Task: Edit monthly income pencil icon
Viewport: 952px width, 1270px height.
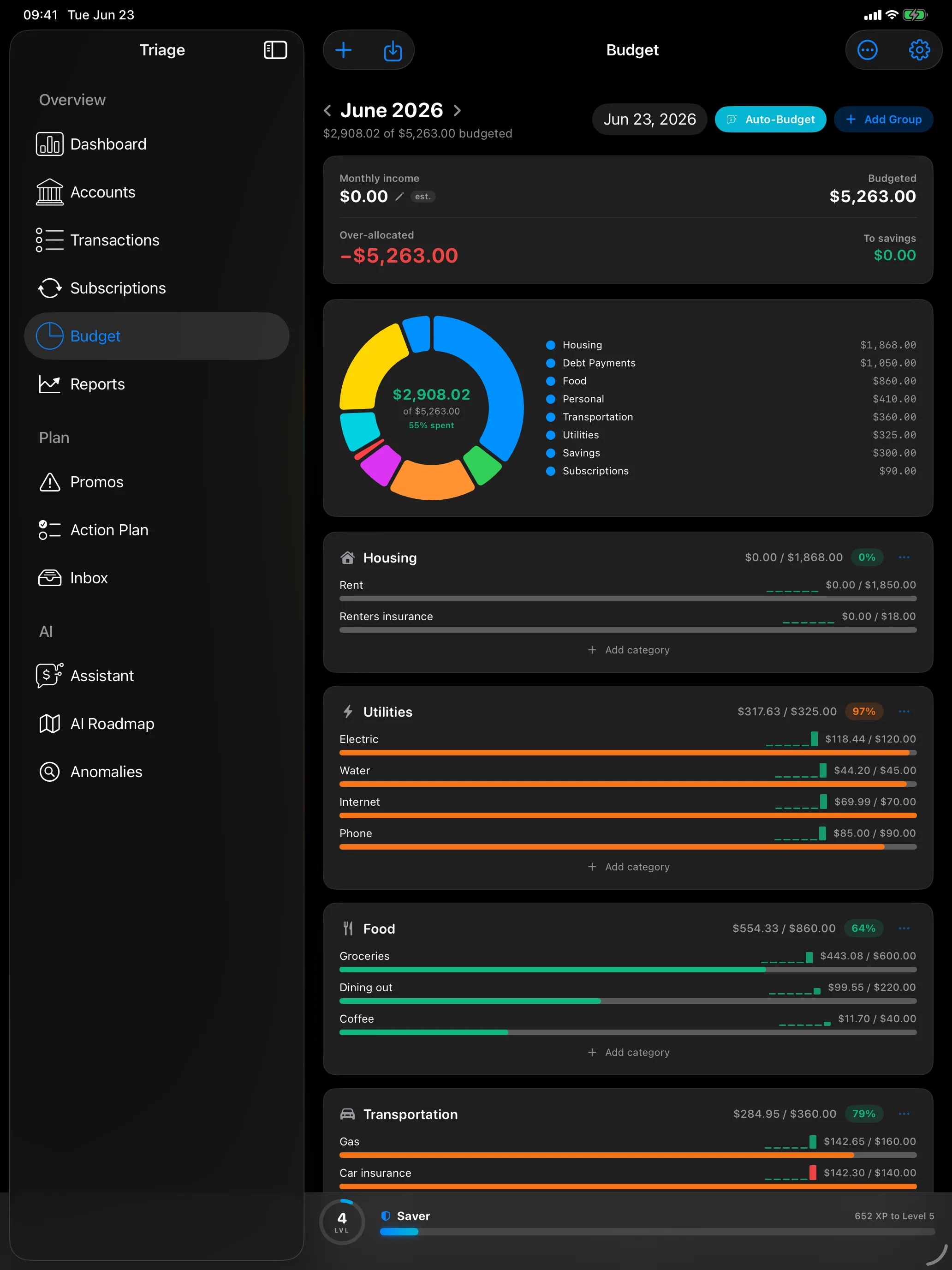Action: tap(399, 197)
